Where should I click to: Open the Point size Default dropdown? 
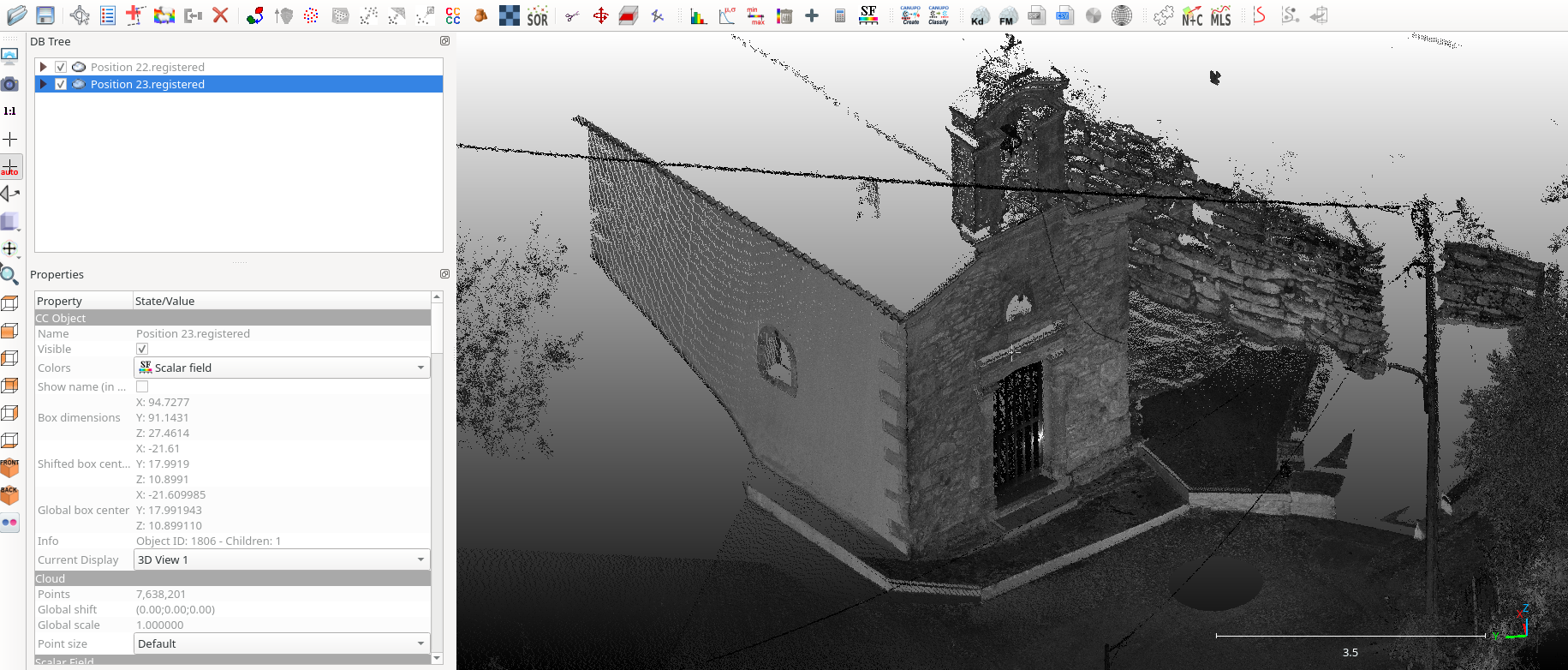pos(282,643)
